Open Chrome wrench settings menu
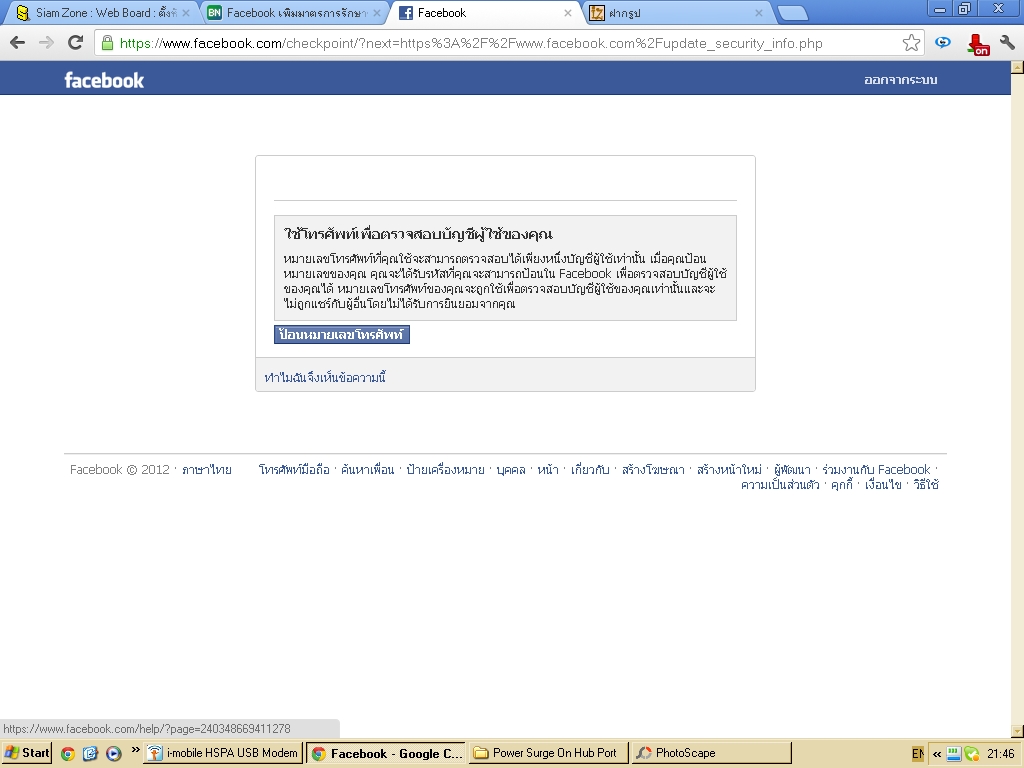 pos(1007,43)
